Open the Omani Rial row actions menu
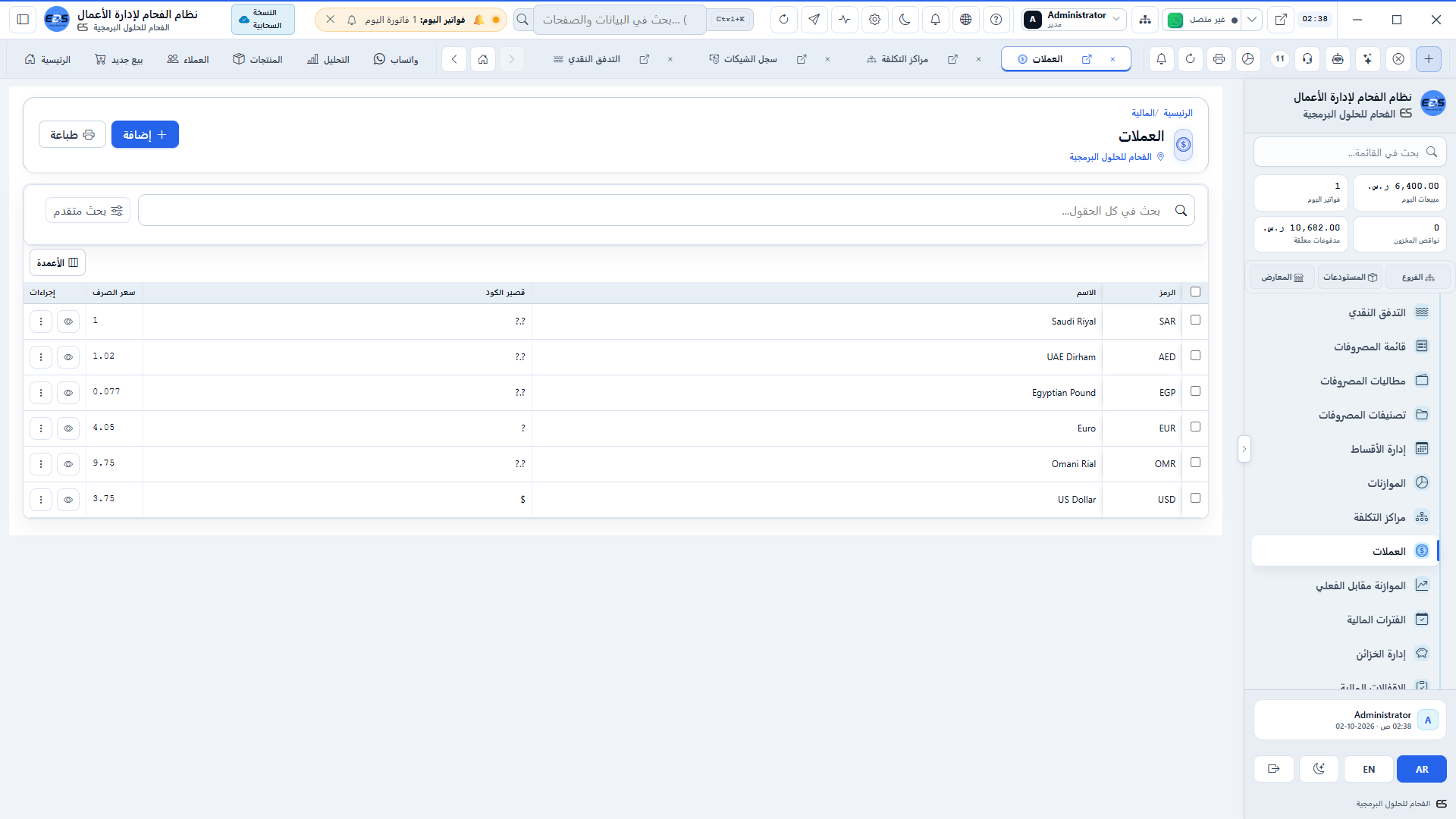The height and width of the screenshot is (819, 1456). (x=41, y=464)
